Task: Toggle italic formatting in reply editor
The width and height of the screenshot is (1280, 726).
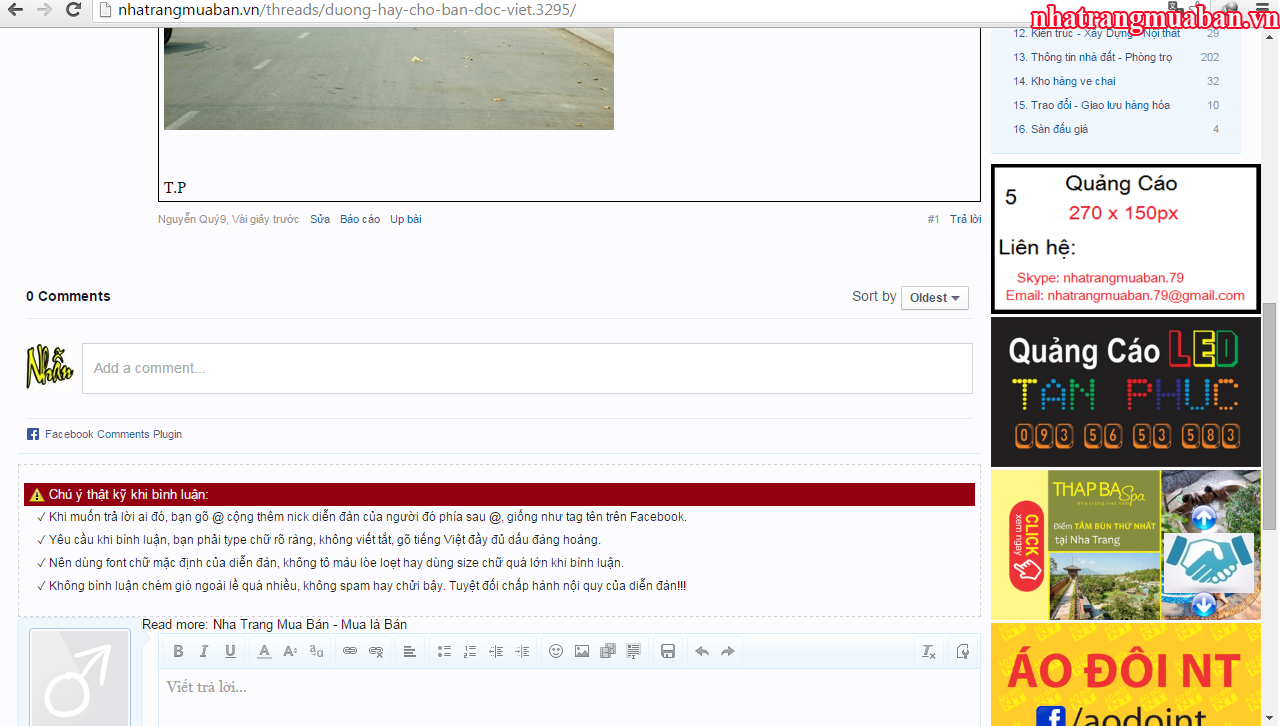Action: 204,651
